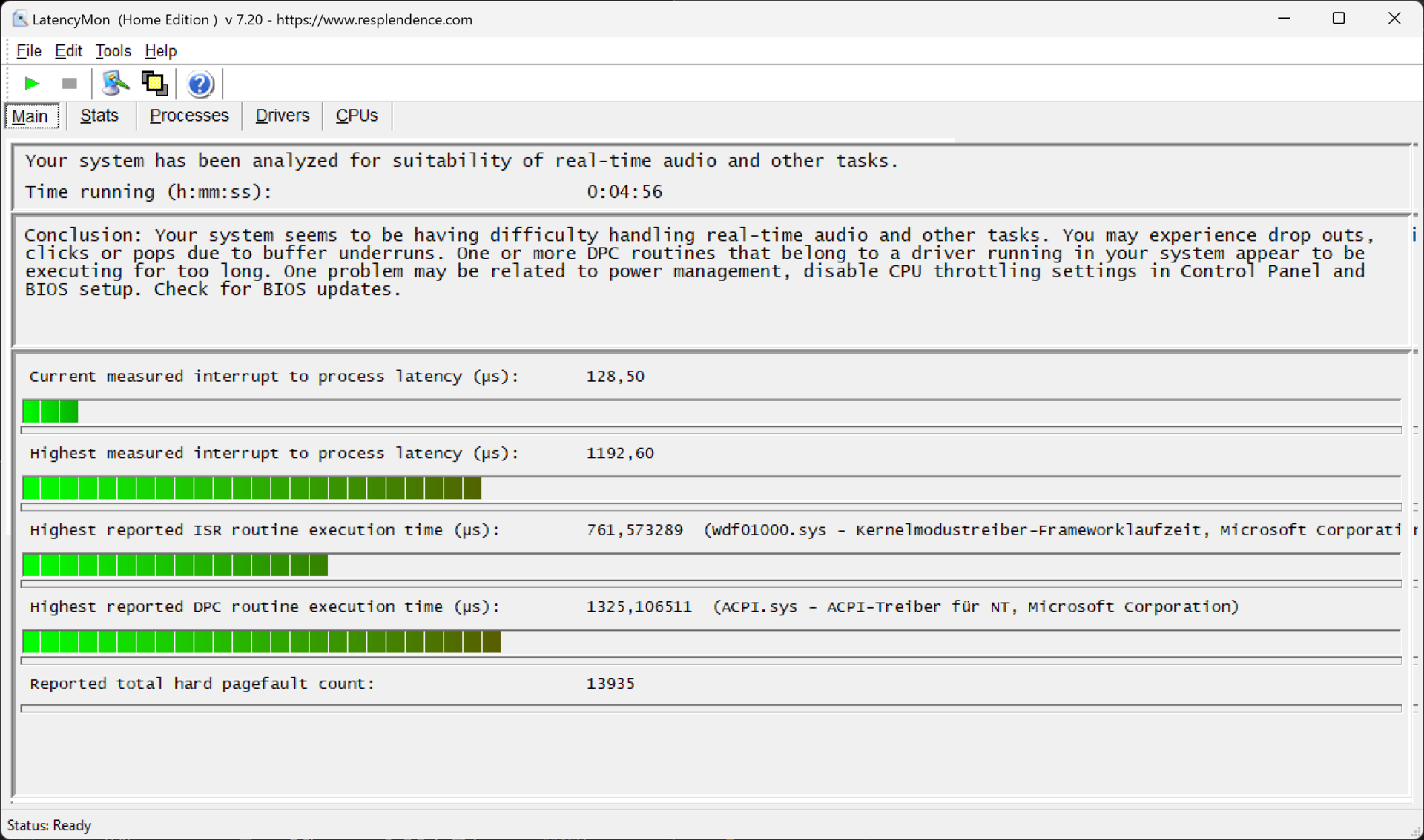Screen dimensions: 1424x840
Task: Click the Conclusion text panel
Action: coord(711,282)
